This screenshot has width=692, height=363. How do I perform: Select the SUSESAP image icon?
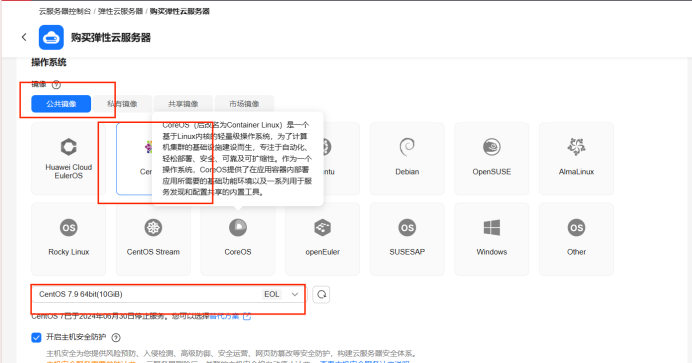point(407,228)
